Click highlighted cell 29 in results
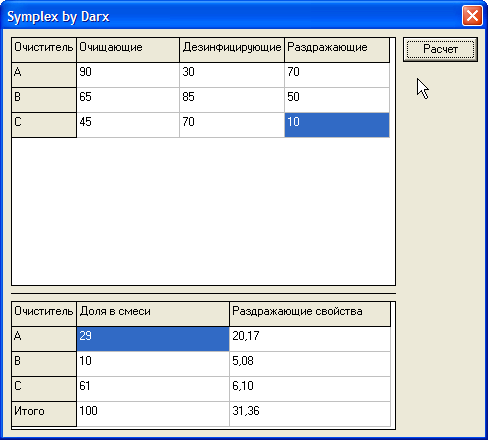The image size is (488, 440). 153,339
